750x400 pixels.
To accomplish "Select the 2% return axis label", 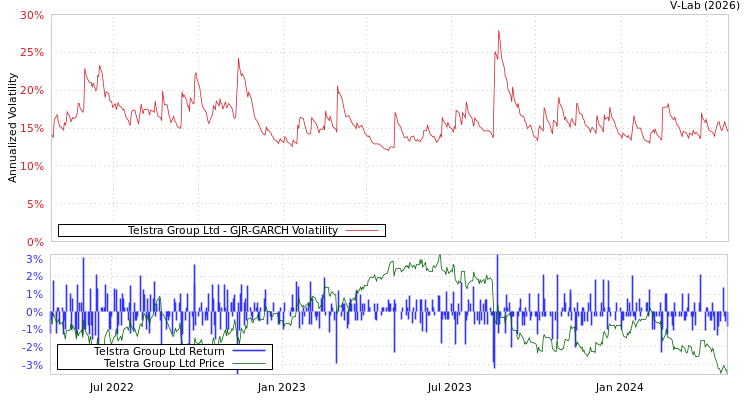I will (x=35, y=277).
